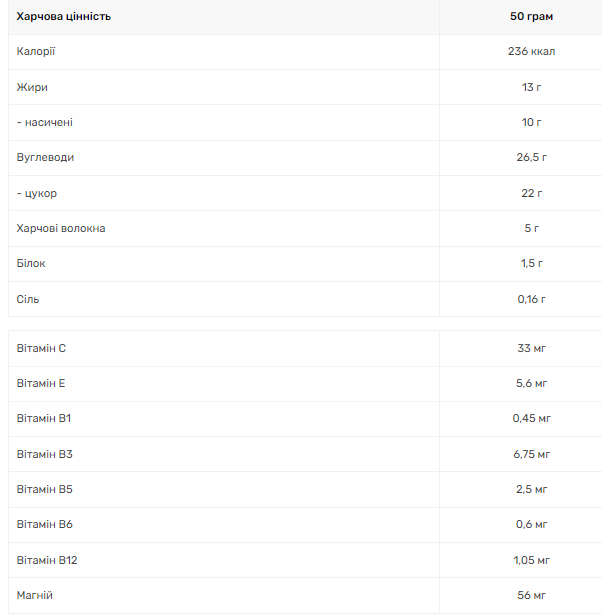Click the 'Білок' row label

click(31, 263)
